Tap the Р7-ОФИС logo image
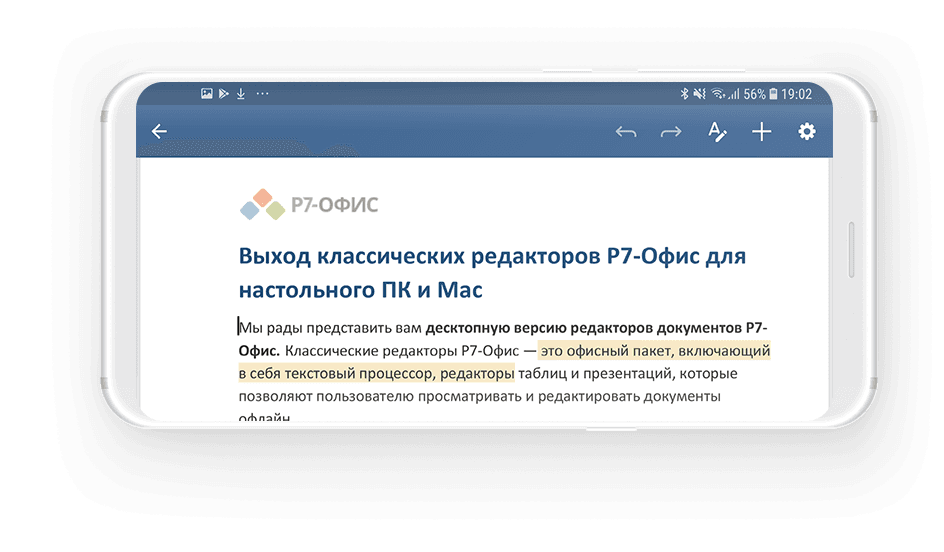The height and width of the screenshot is (552, 944). [x=309, y=204]
